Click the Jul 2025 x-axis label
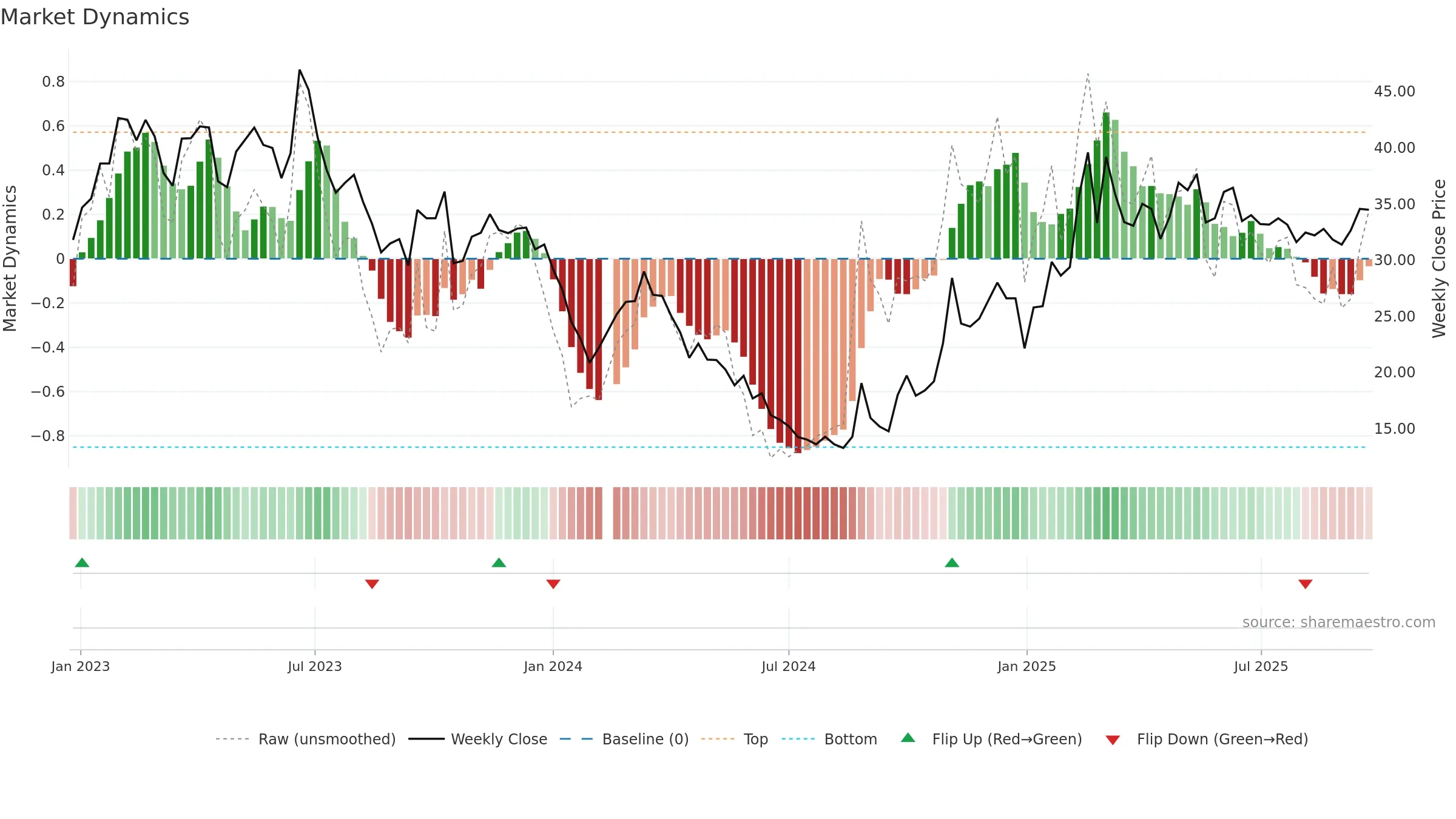This screenshot has width=1456, height=819. point(1261,666)
